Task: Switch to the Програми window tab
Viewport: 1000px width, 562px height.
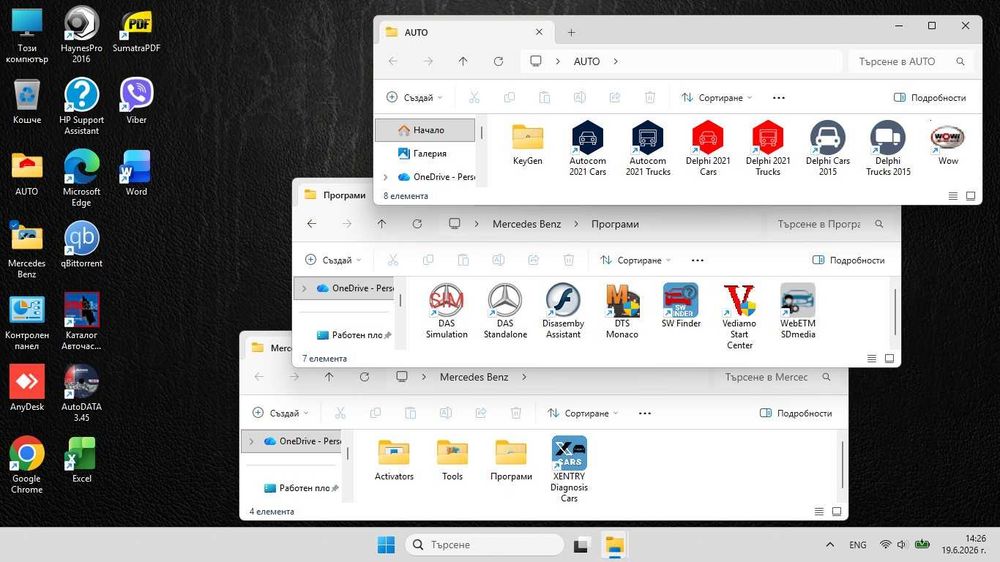Action: [x=335, y=195]
